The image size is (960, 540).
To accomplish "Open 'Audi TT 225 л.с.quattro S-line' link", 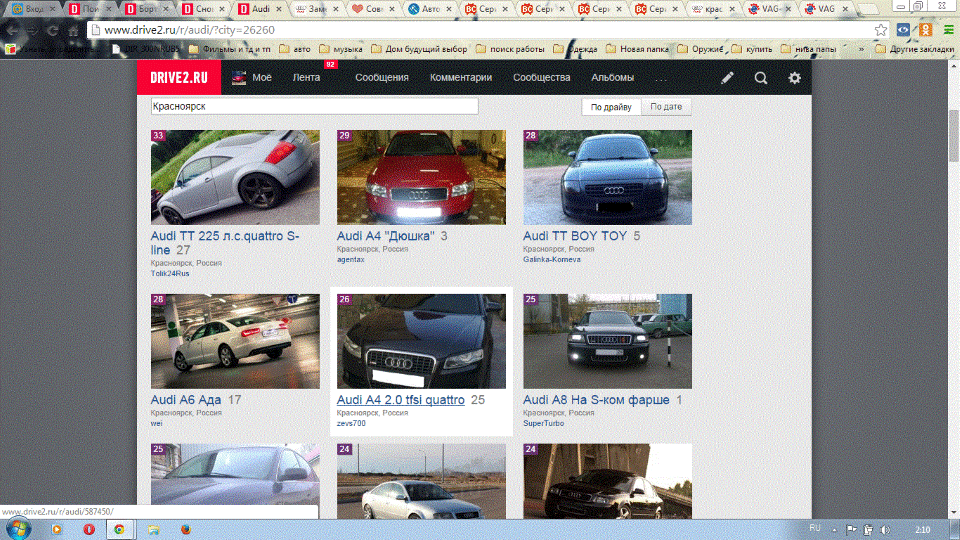I will [225, 243].
